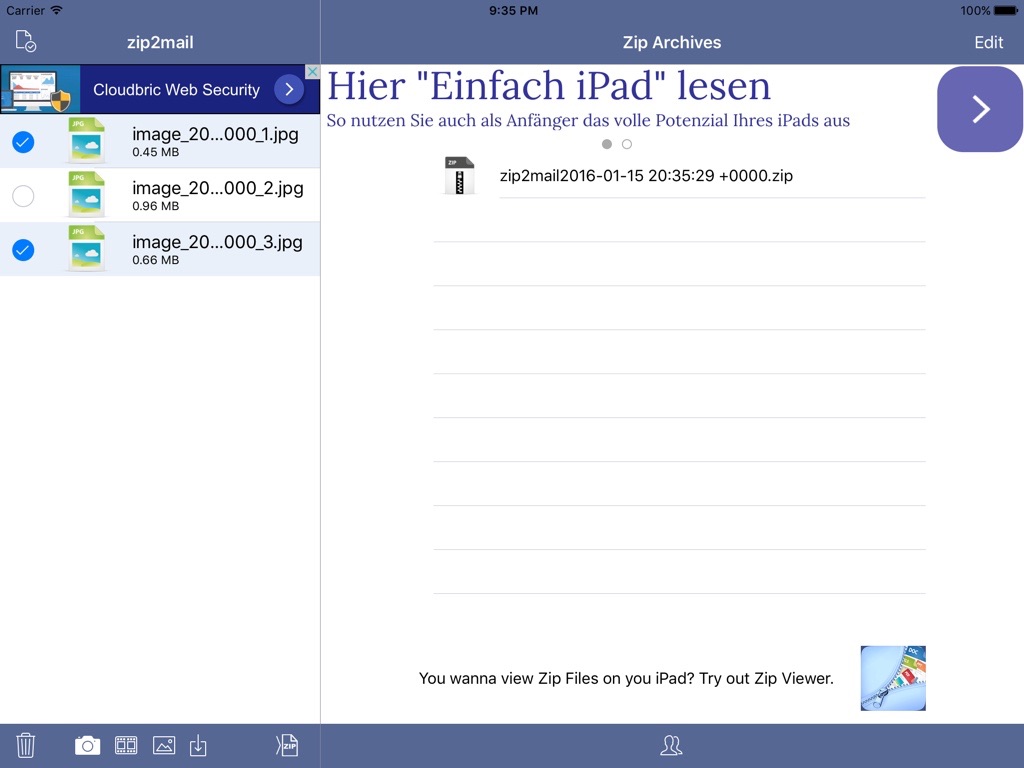The image size is (1024, 768).
Task: Click the video film strip icon
Action: click(126, 745)
